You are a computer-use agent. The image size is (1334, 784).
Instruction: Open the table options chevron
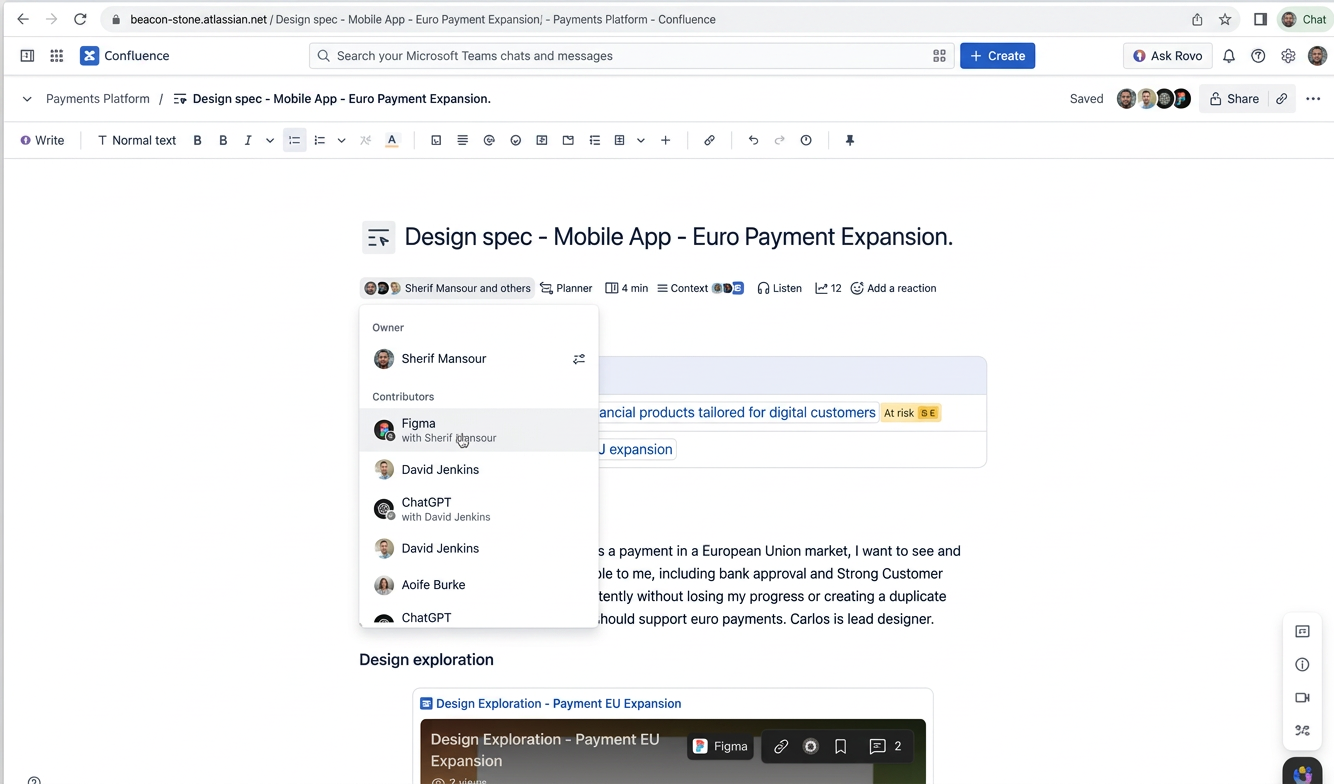[641, 141]
